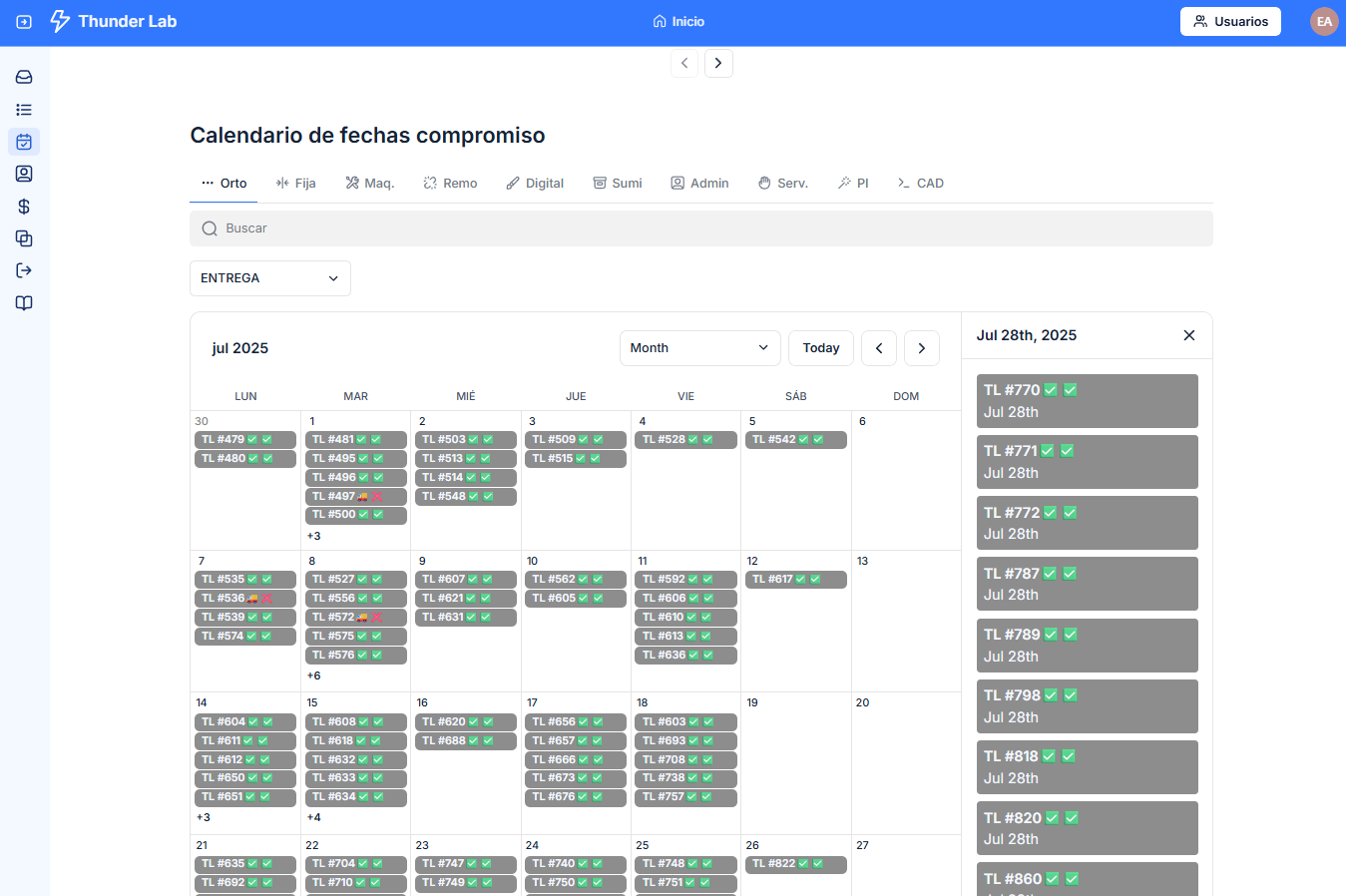Open calendar event TL #688
This screenshot has height=896, width=1346.
point(466,741)
